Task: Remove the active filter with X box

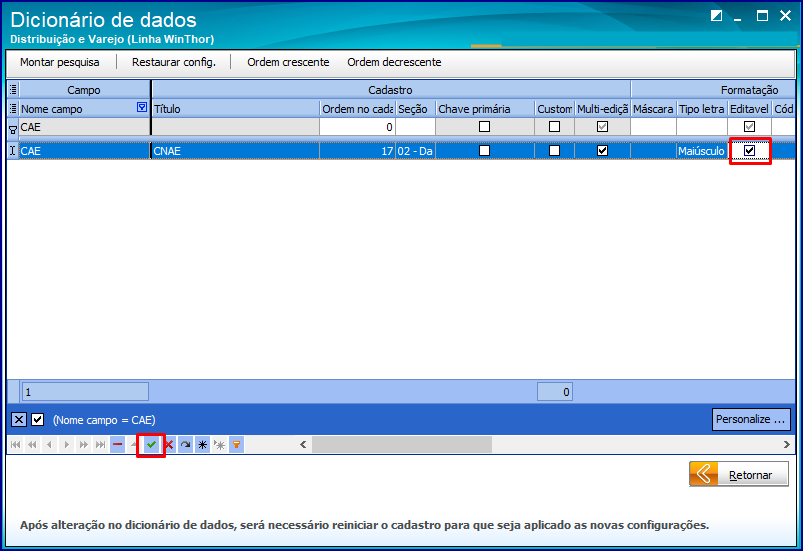Action: pyautogui.click(x=19, y=420)
